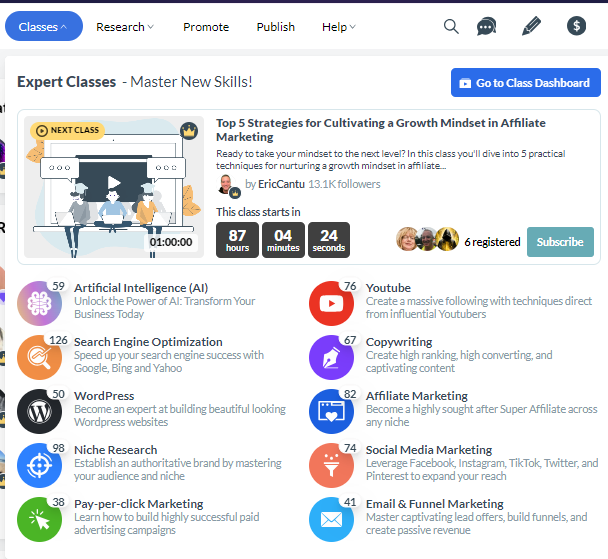Open the dollar sign earnings icon
The image size is (608, 559).
coord(576,26)
